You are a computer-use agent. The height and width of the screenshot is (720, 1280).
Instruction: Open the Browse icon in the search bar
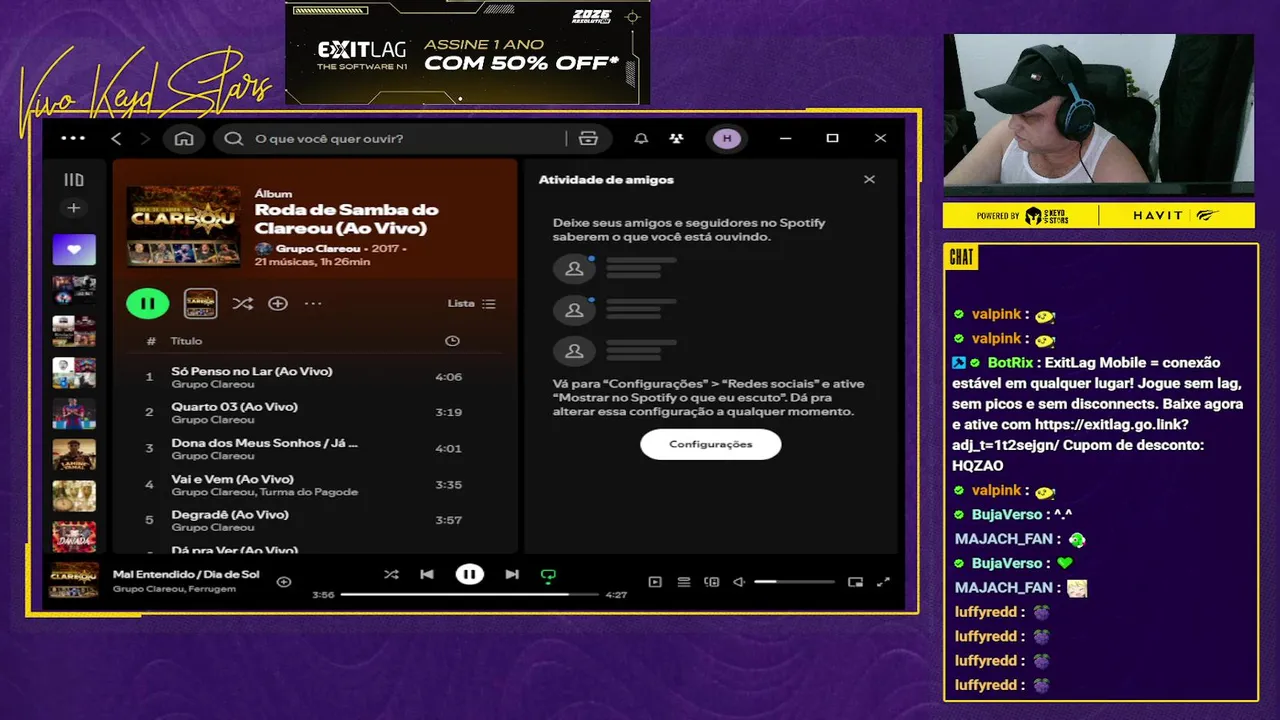[588, 138]
